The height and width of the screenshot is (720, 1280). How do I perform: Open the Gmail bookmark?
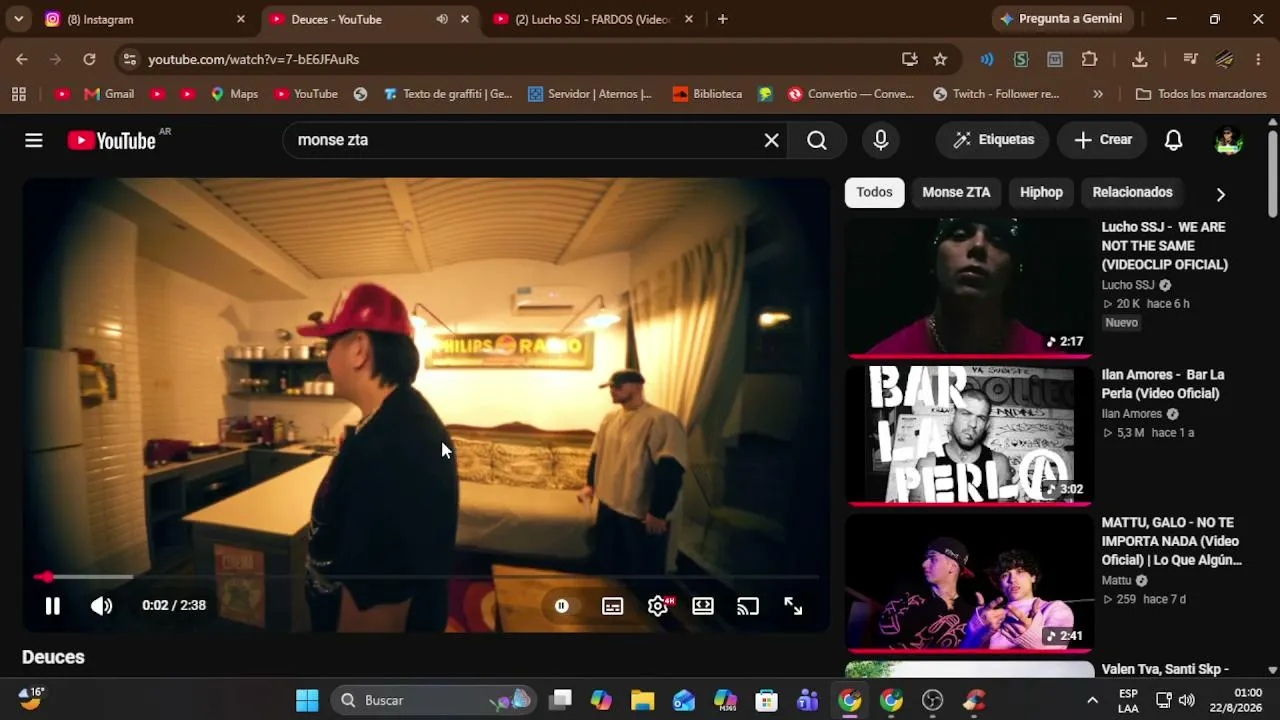[x=109, y=94]
